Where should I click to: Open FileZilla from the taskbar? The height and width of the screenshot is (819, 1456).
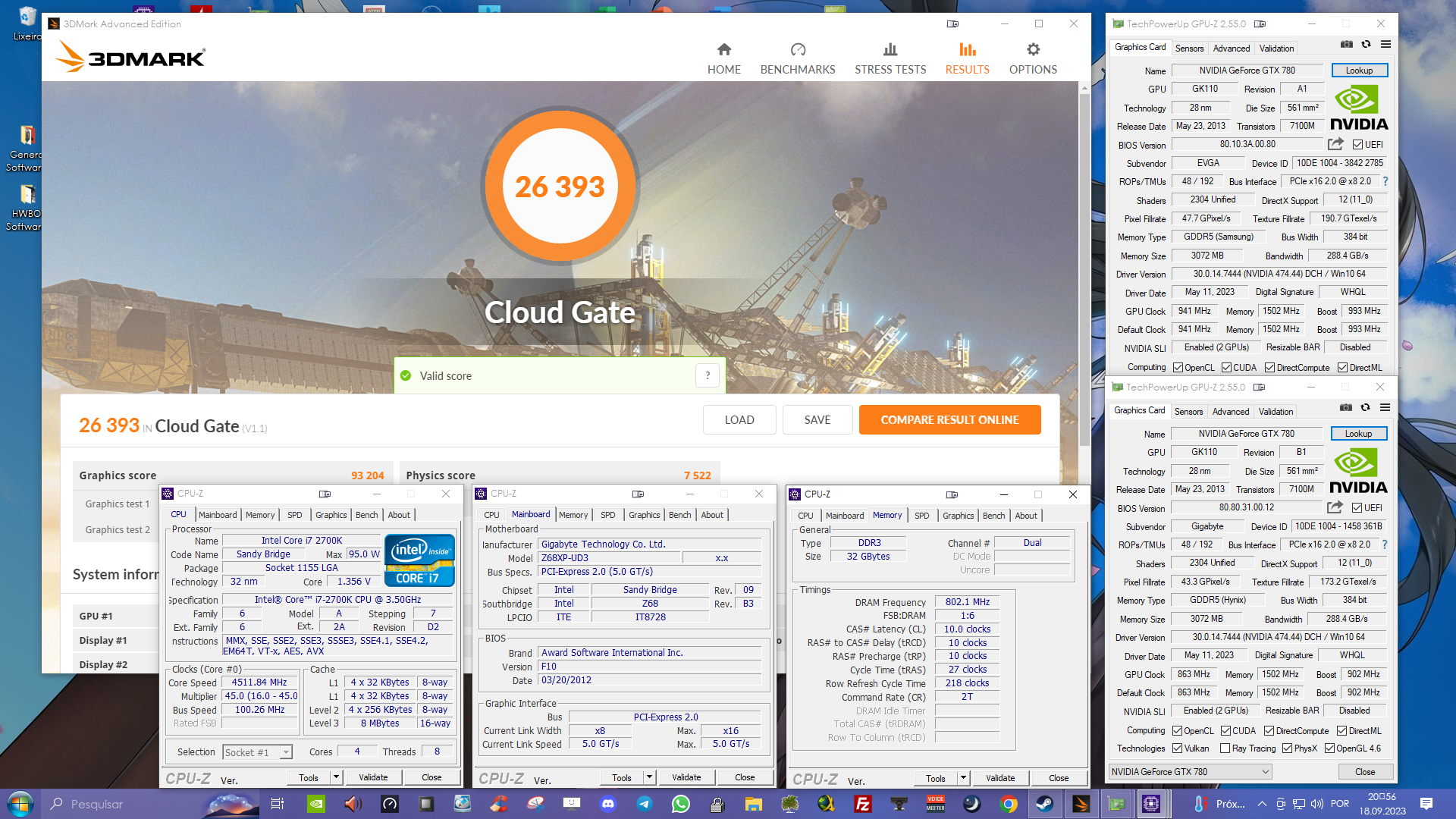pos(862,804)
